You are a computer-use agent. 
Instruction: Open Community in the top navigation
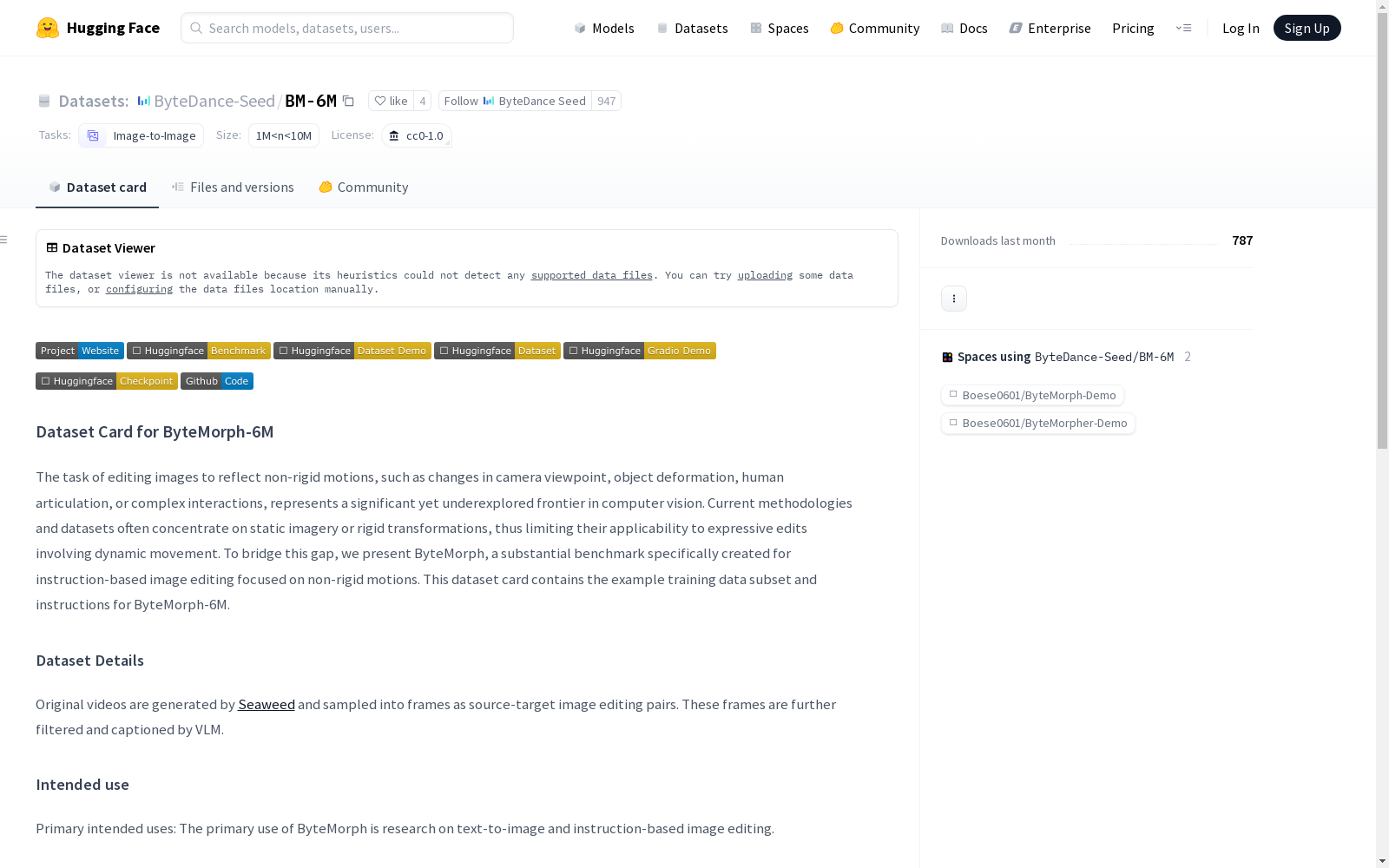click(874, 28)
